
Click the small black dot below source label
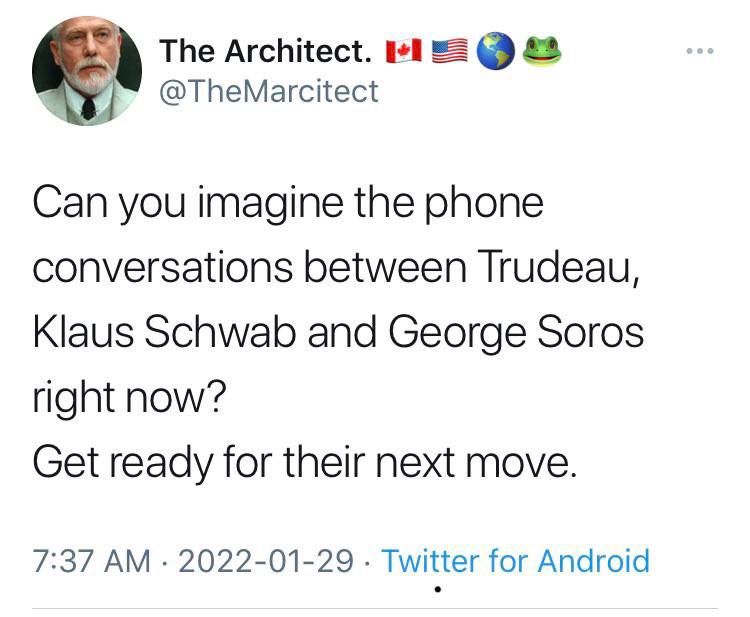[437, 589]
